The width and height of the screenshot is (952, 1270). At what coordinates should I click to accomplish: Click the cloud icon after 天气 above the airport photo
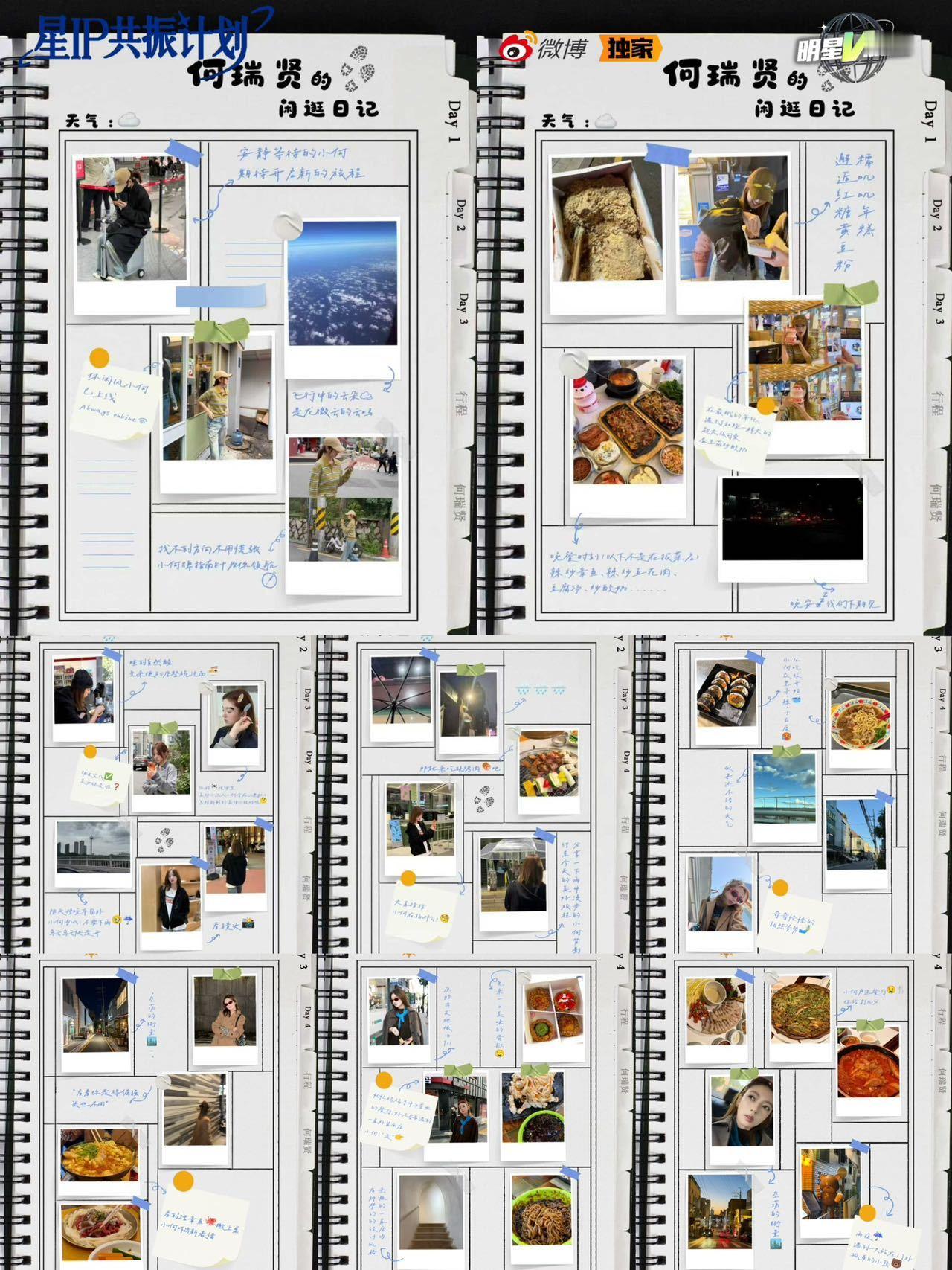129,120
